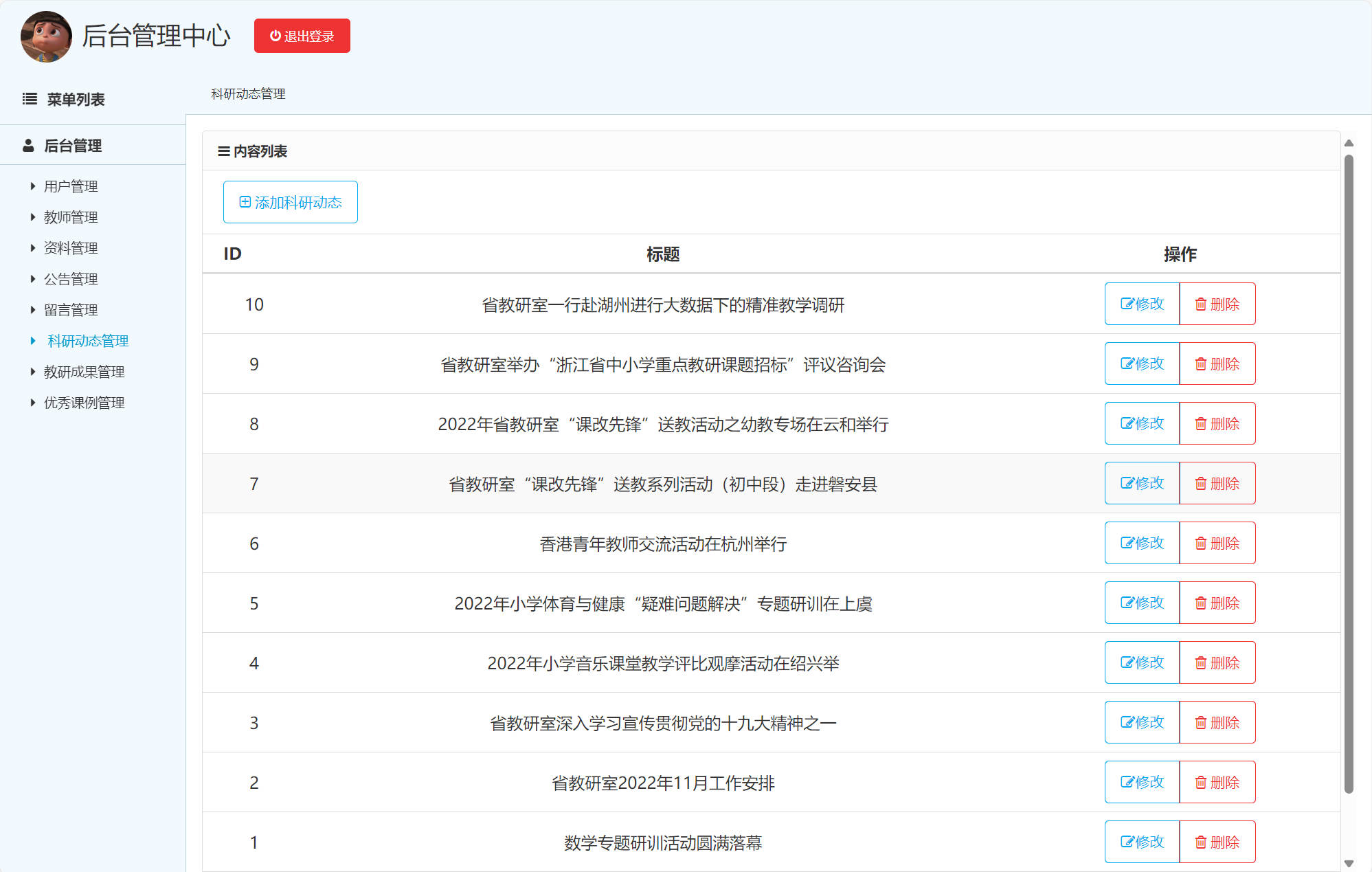Click the edit icon in row 3

coord(1127,722)
